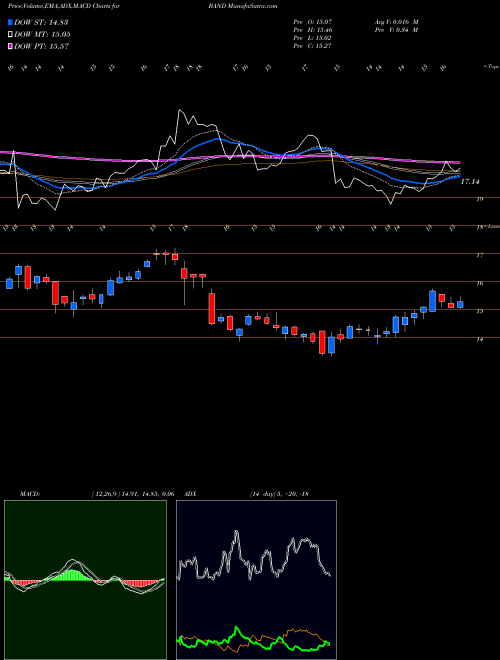Click the 'Pre C: 15.27' value
Viewport: 500px width, 660px height.
pos(312,46)
